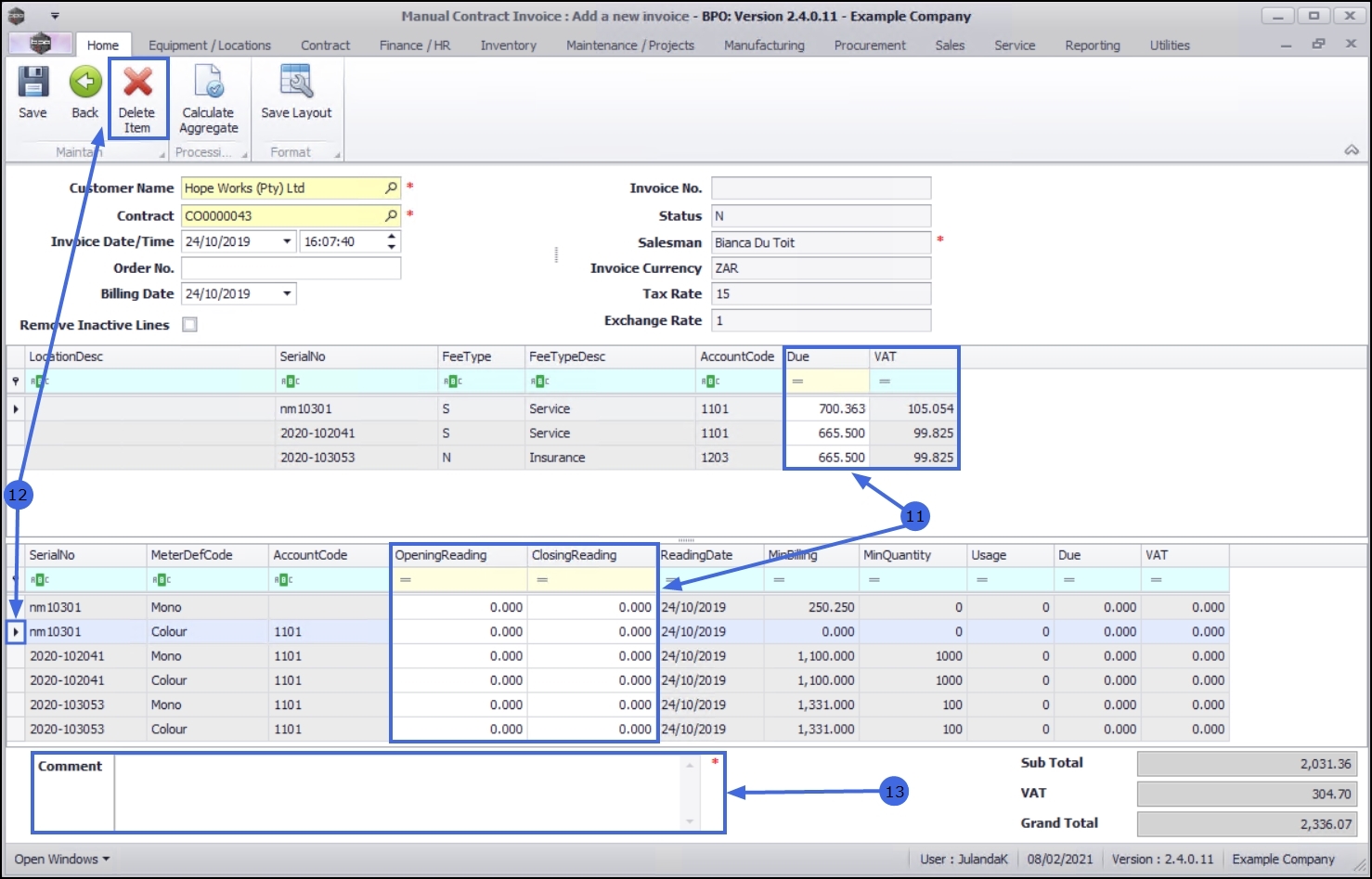The image size is (1372, 879).
Task: Collapse the ribbon with the chevron icon
Action: point(1351,150)
